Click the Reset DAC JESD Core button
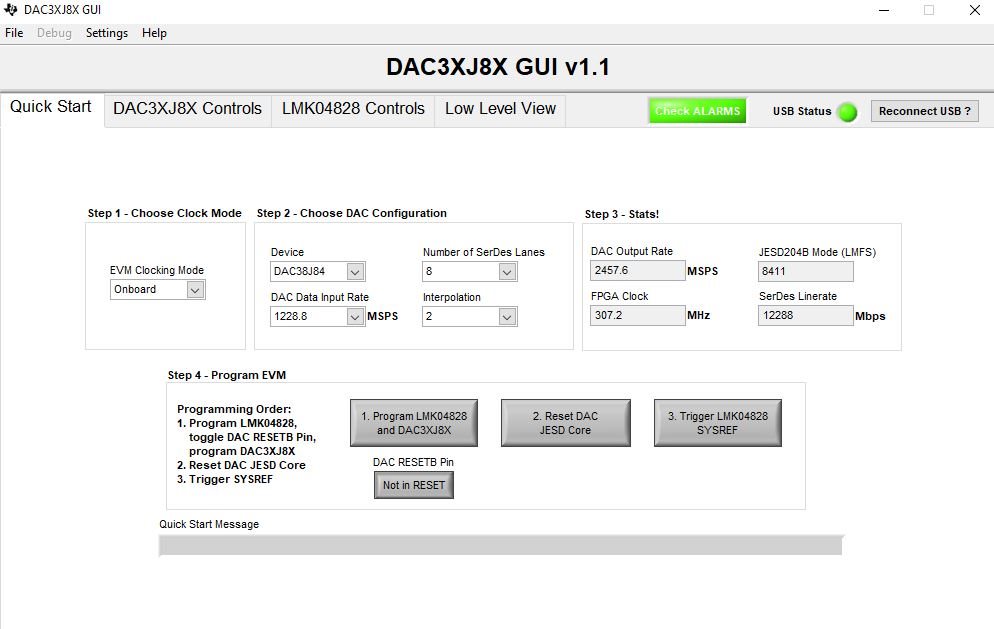The height and width of the screenshot is (629, 994). click(565, 423)
